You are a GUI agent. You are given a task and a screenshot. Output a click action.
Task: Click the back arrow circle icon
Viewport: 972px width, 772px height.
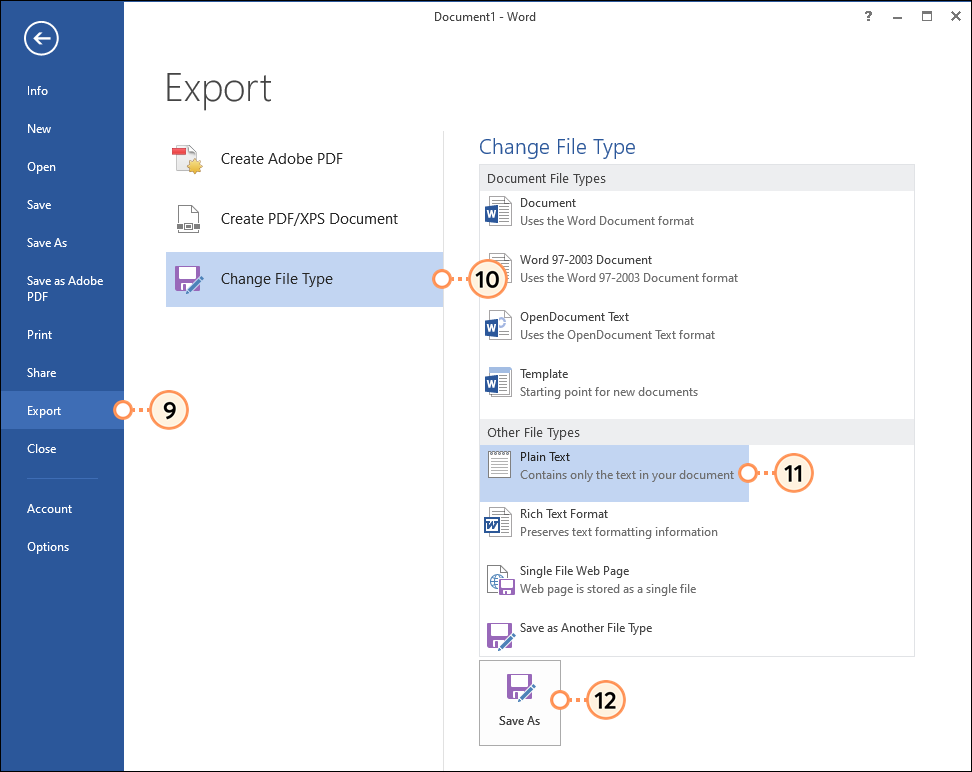(x=42, y=38)
